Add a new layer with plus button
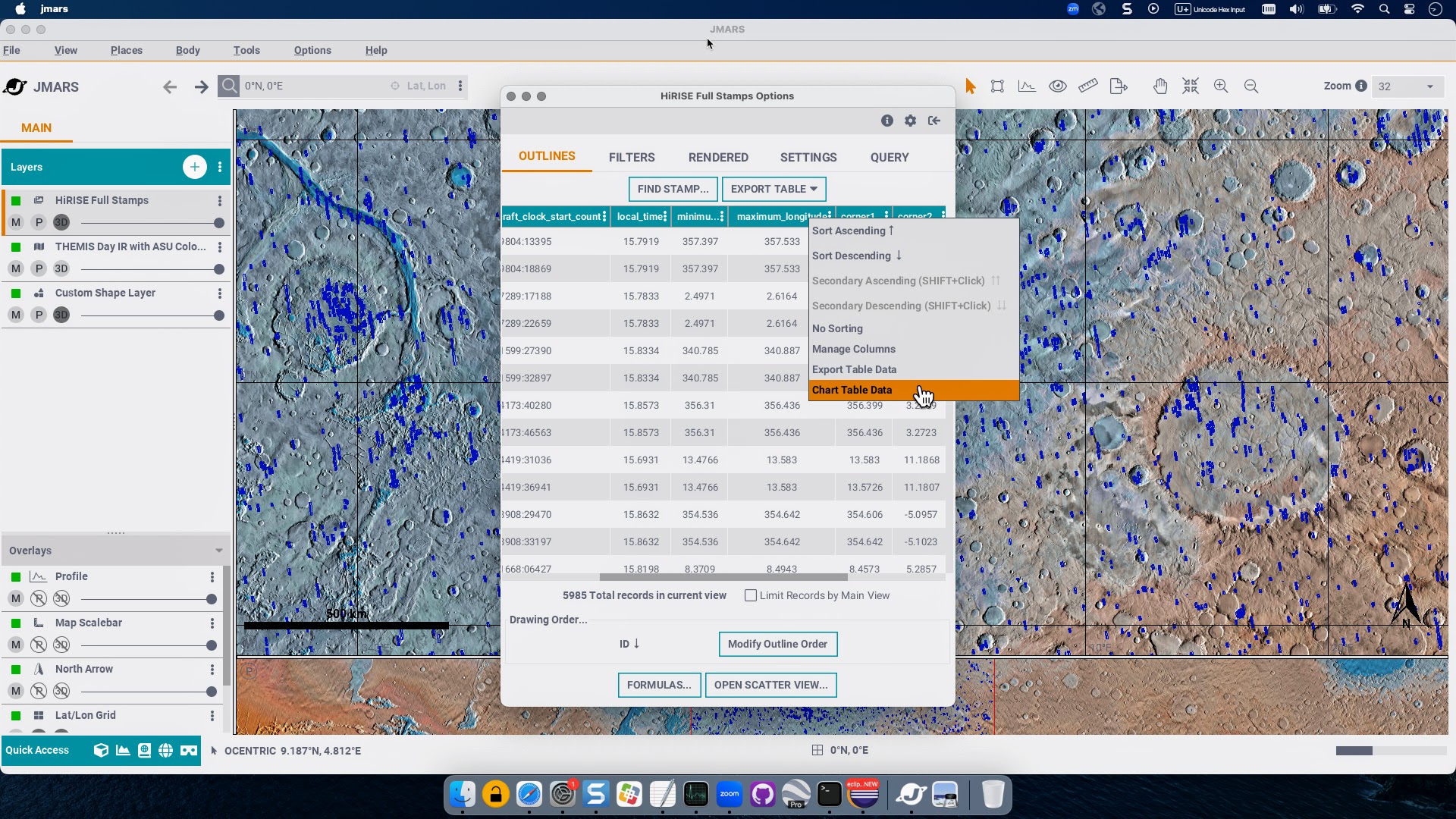The height and width of the screenshot is (819, 1456). pos(195,167)
